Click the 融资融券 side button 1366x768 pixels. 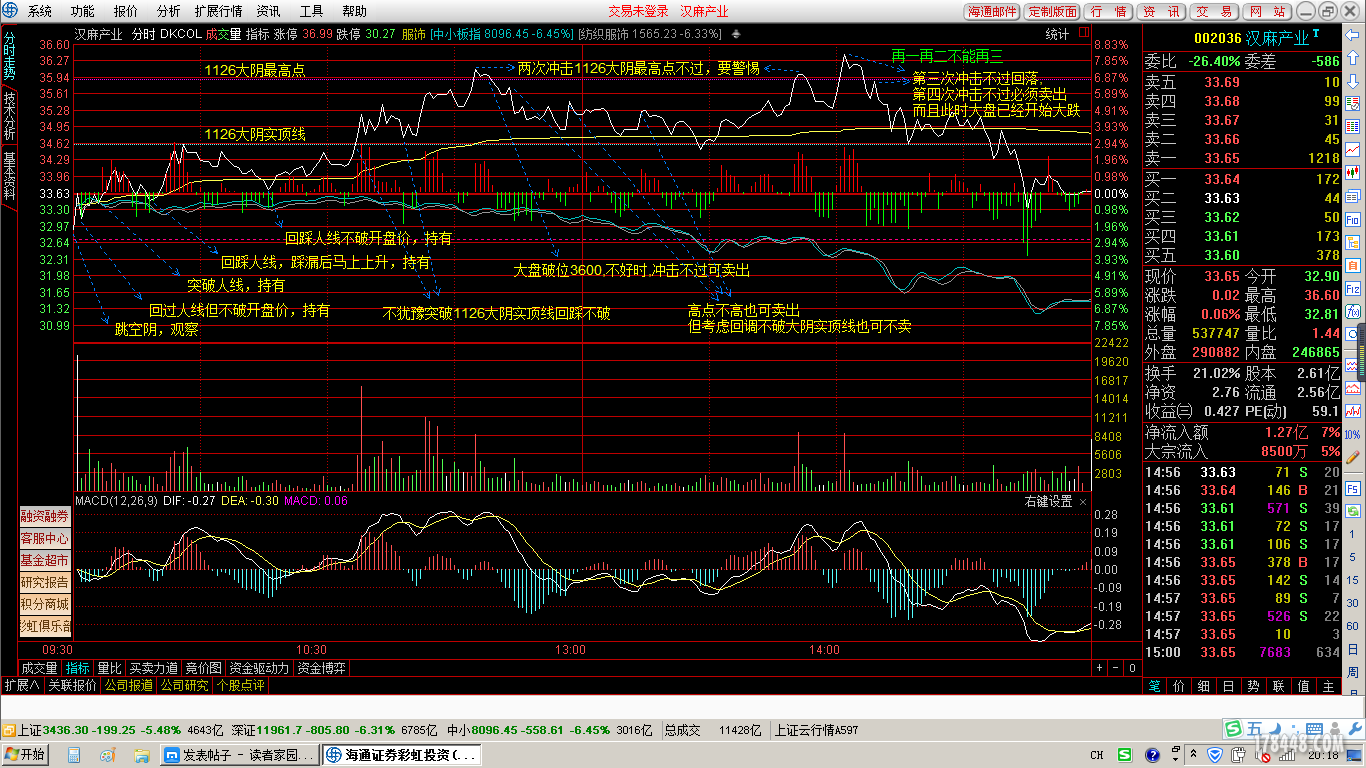45,516
